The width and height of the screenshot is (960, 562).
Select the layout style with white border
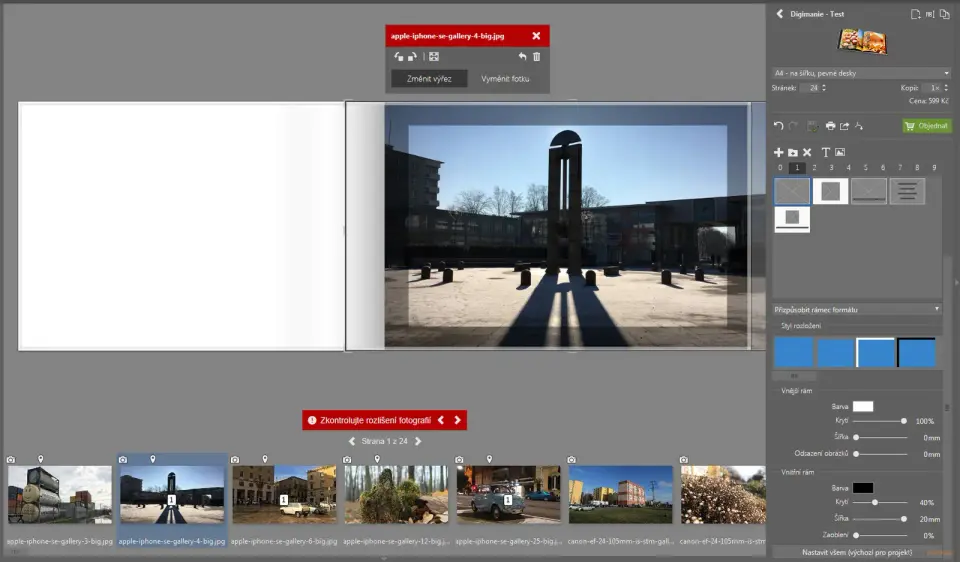(x=875, y=352)
